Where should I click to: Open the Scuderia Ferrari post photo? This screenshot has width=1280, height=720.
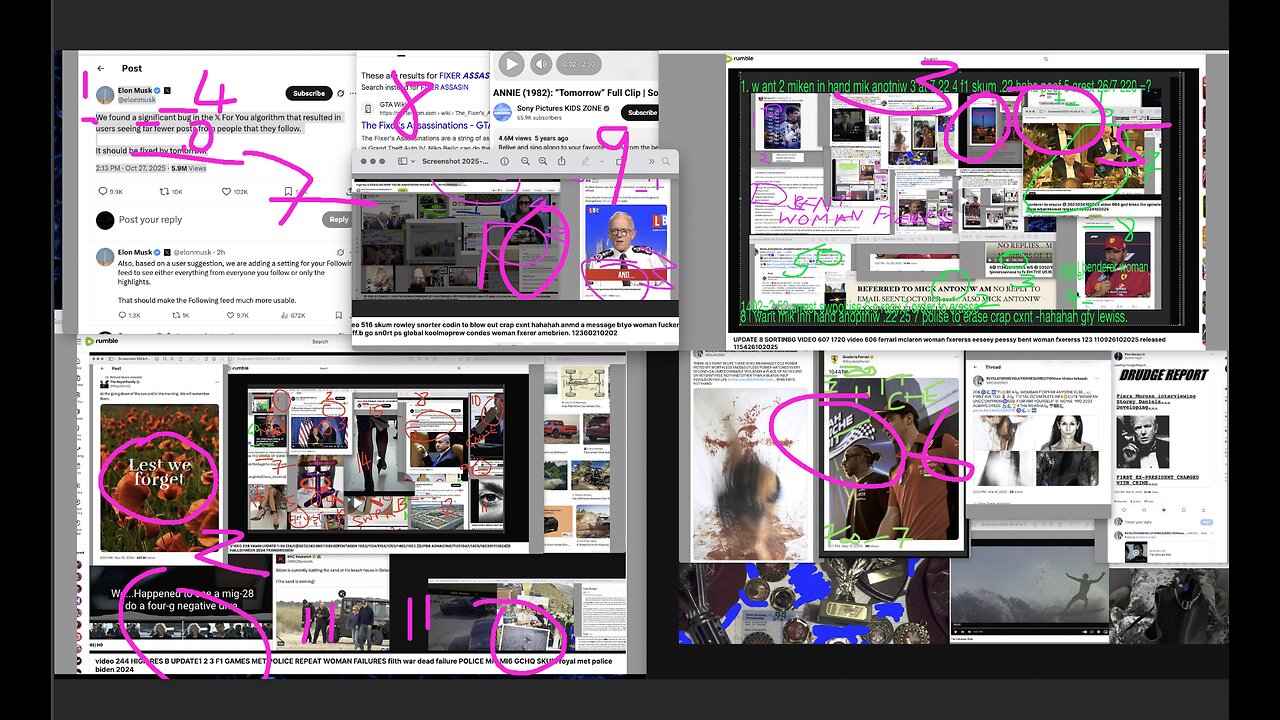pyautogui.click(x=894, y=459)
